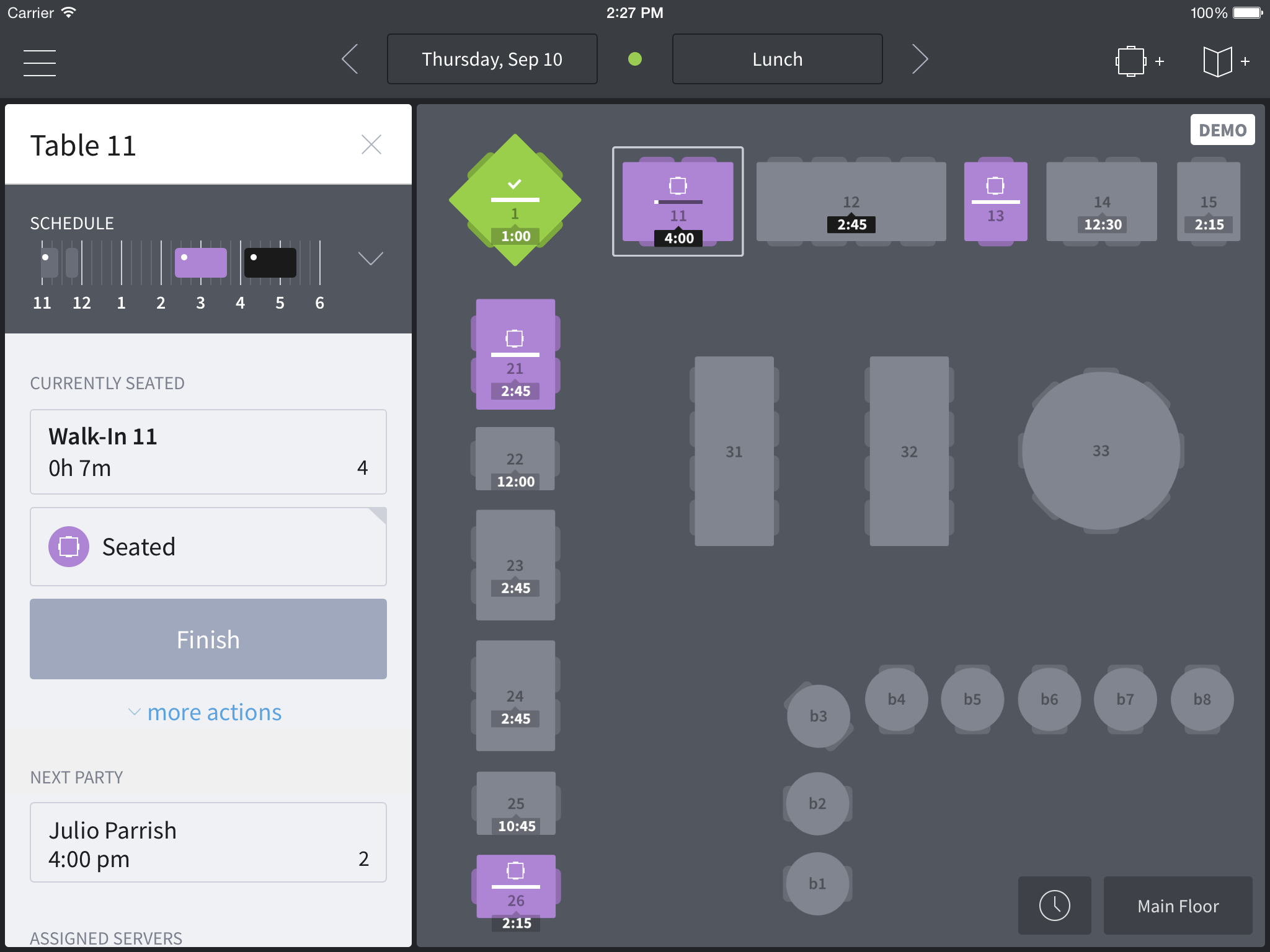Tap the add walk-in table icon
The height and width of the screenshot is (952, 1270).
point(1139,61)
